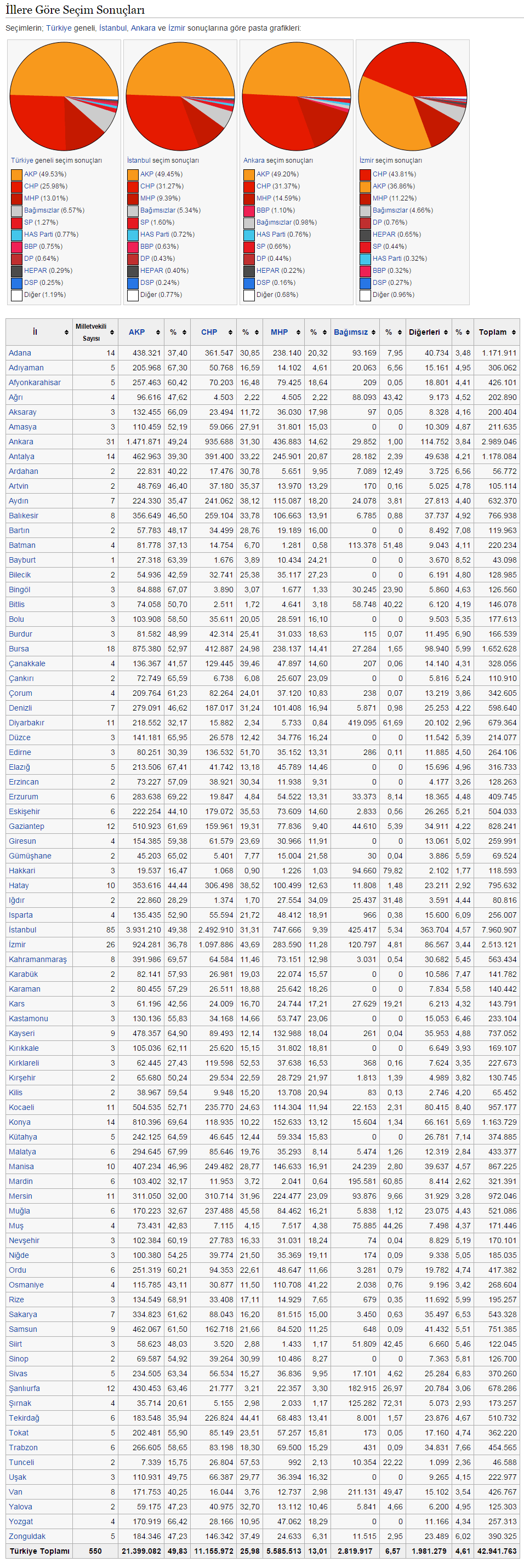Viewport: 524px width, 1568px height.
Task: Click the Türkiye link in intro sentence
Action: (x=59, y=28)
